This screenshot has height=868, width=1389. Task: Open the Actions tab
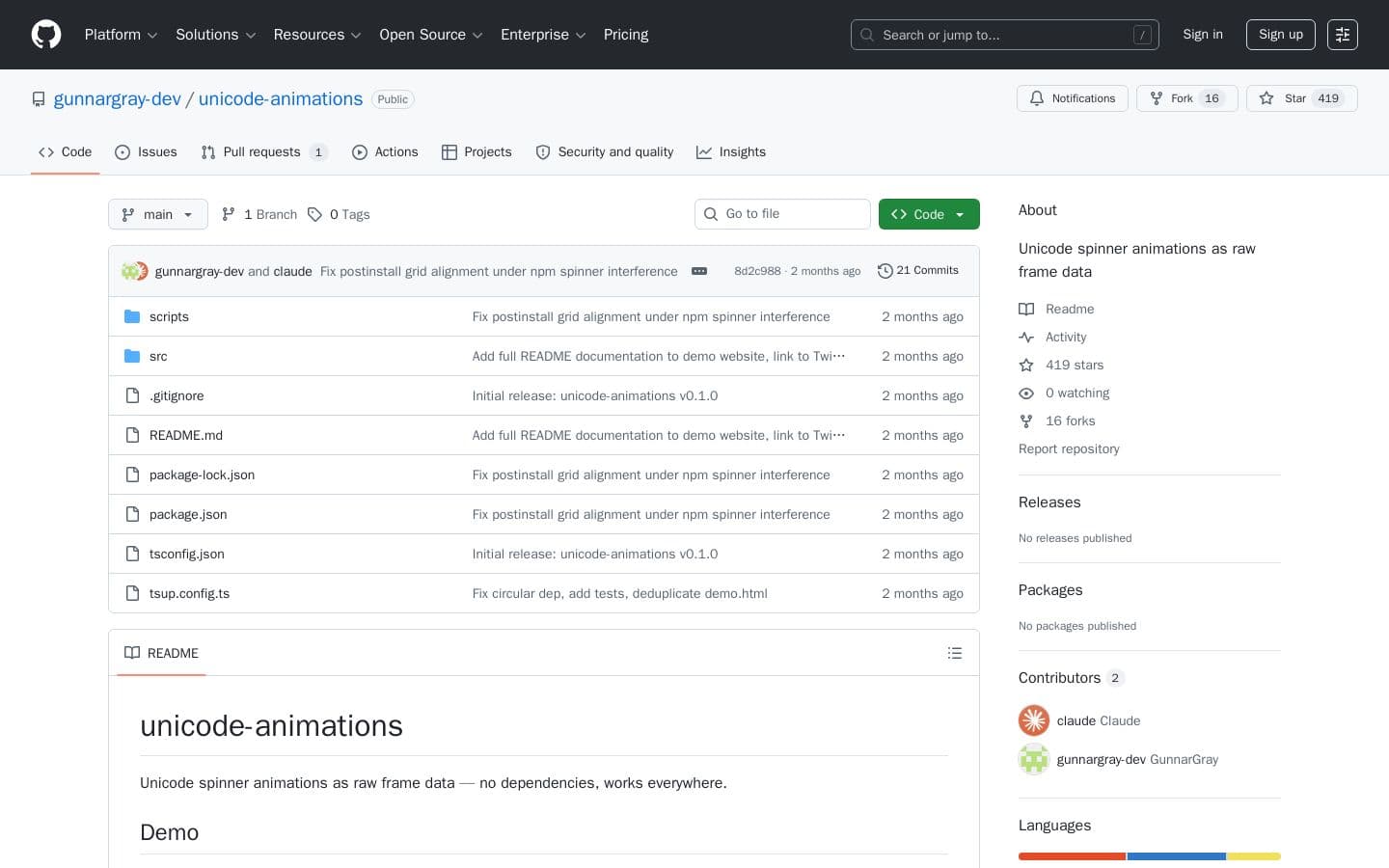pyautogui.click(x=385, y=152)
